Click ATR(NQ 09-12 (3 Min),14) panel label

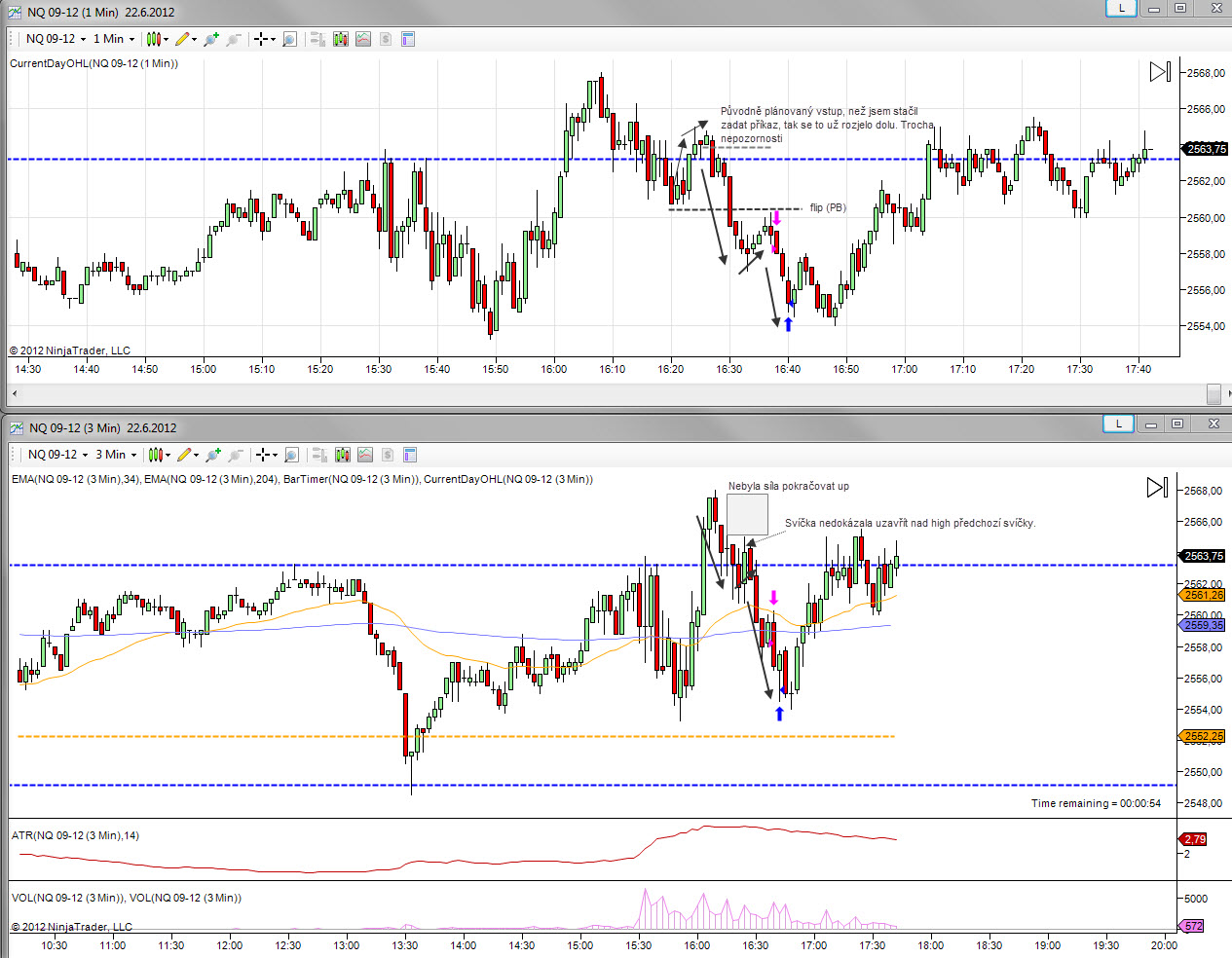75,835
